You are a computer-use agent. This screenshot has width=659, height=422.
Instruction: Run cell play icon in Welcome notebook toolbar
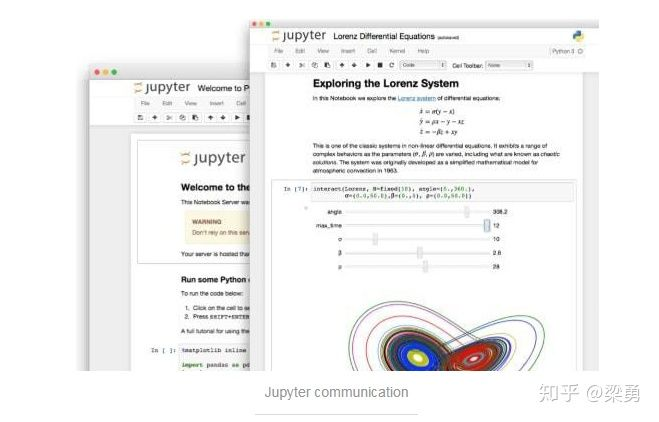point(237,118)
